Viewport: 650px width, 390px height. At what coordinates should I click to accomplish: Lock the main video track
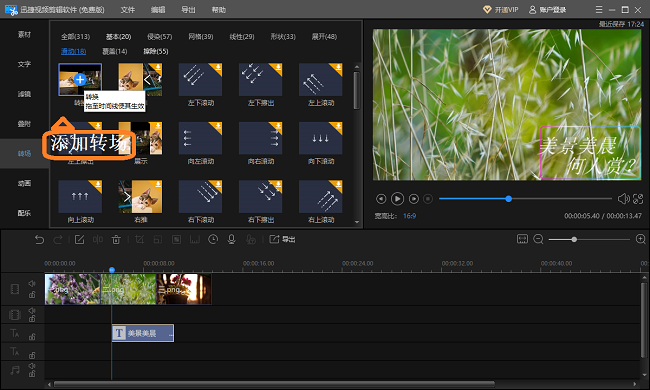(32, 295)
